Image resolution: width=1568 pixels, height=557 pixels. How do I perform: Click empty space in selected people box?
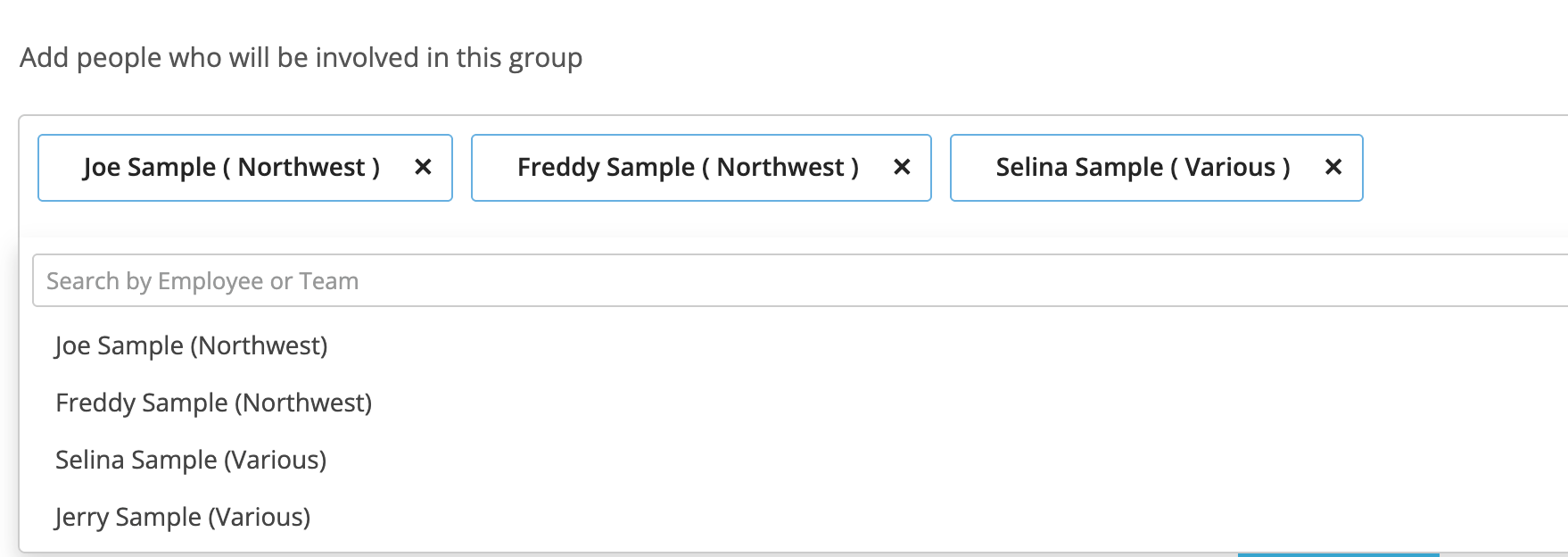(x=1463, y=168)
